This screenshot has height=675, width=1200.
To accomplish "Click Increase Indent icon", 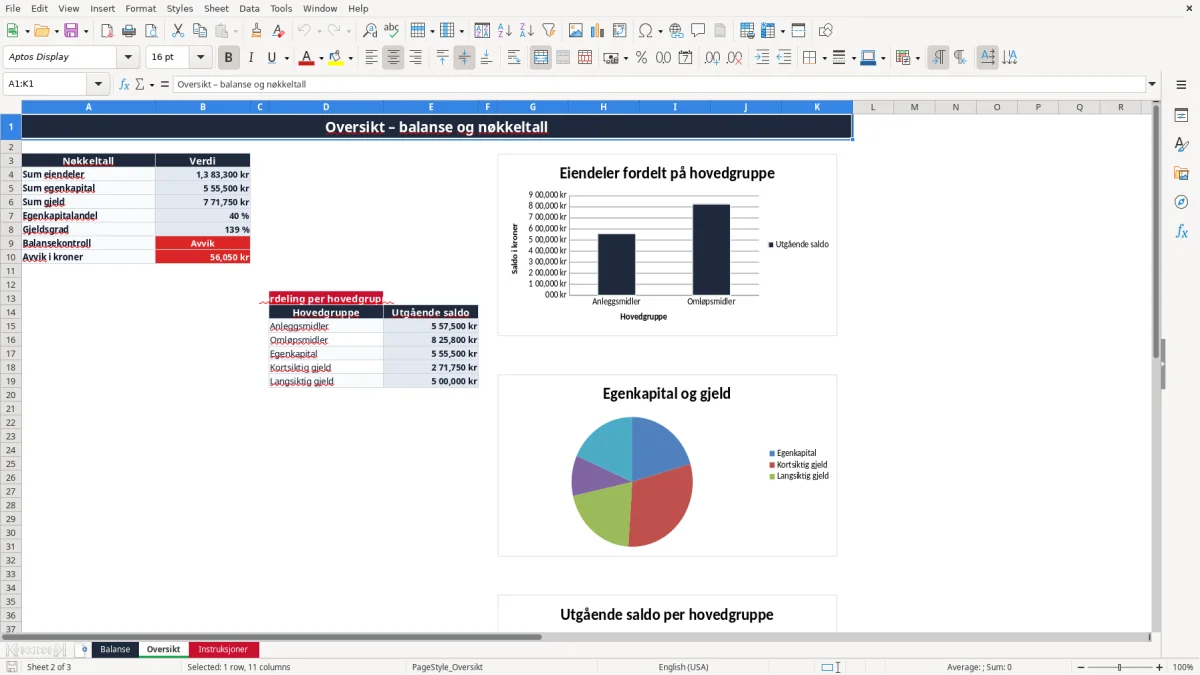I will tap(762, 58).
